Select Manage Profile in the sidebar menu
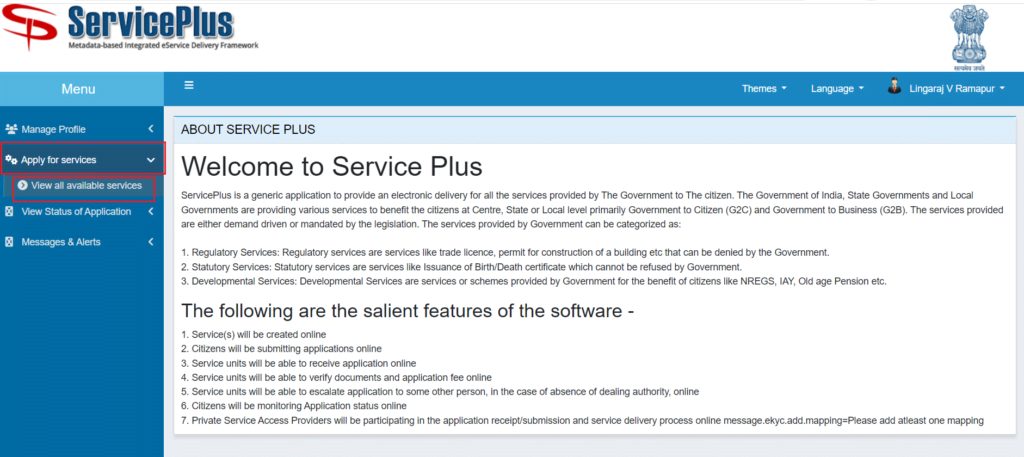 pyautogui.click(x=82, y=129)
